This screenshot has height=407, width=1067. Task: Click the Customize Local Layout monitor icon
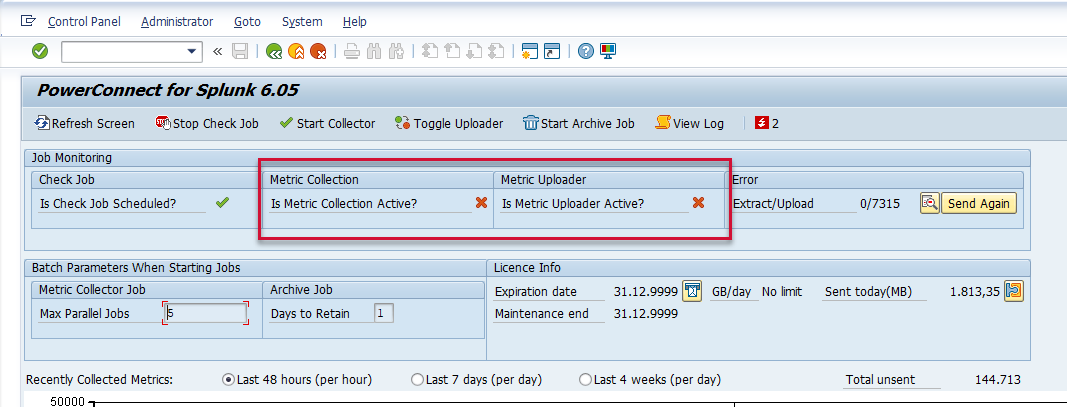tap(607, 51)
